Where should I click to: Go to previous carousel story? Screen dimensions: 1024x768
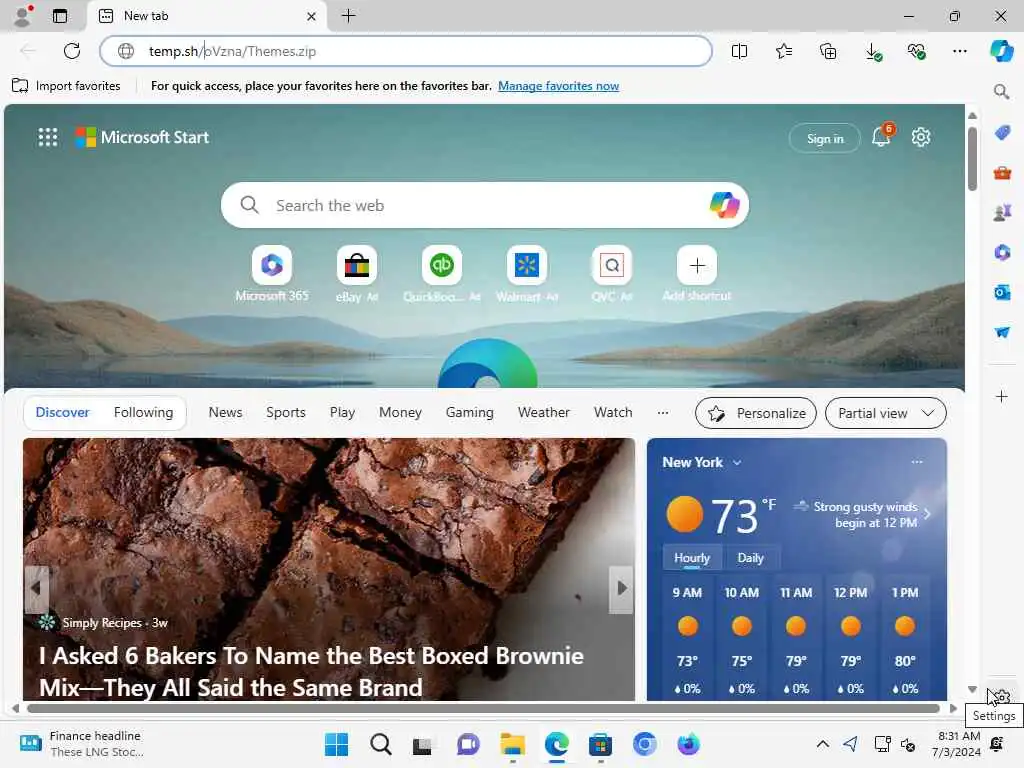(x=37, y=589)
